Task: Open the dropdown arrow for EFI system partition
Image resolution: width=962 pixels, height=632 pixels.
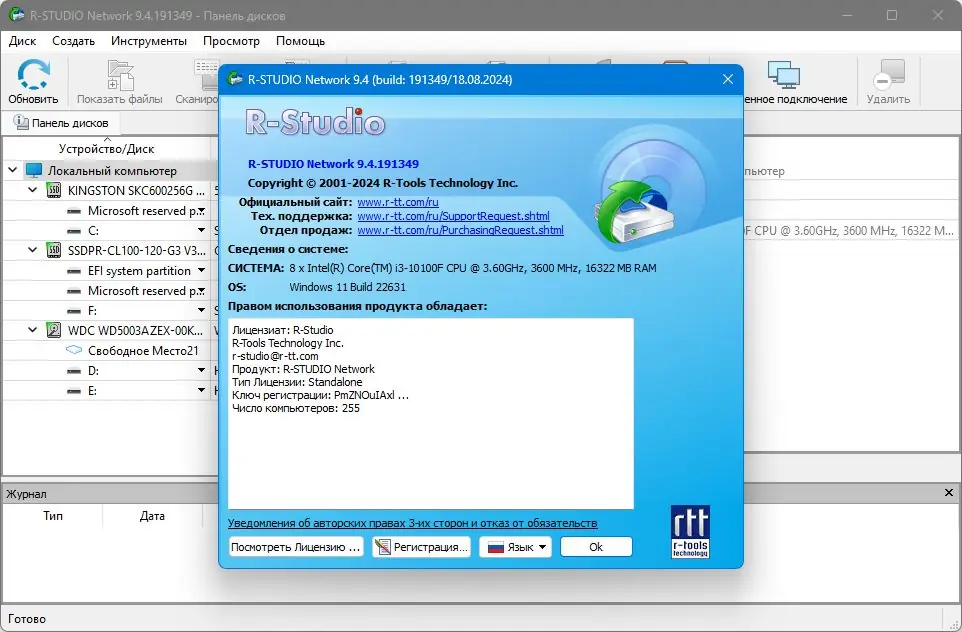Action: pyautogui.click(x=201, y=271)
